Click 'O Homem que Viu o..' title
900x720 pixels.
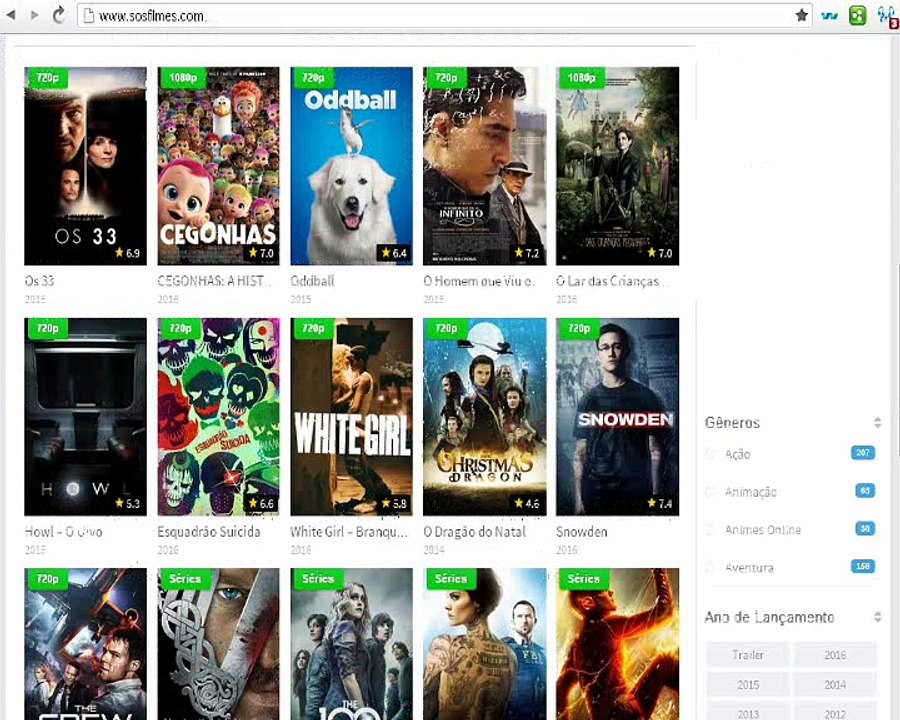coord(479,281)
